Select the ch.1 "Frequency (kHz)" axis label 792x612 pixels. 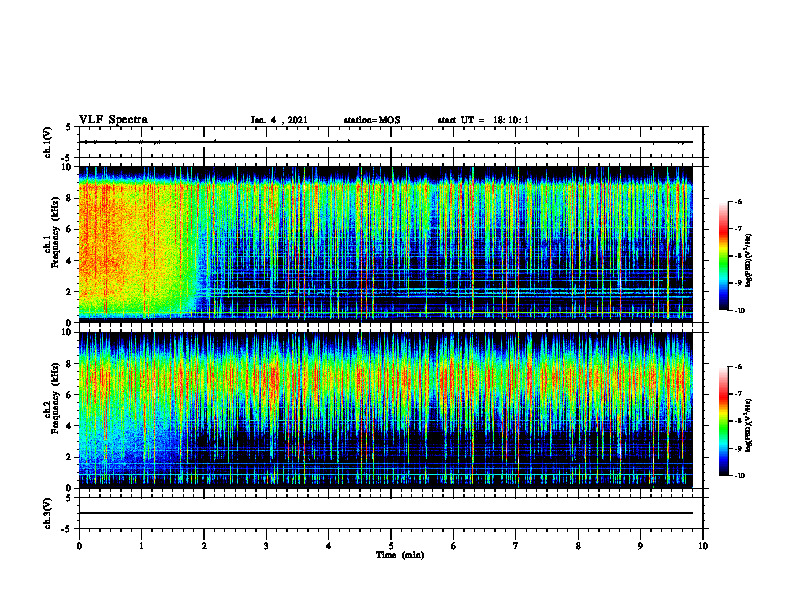(55, 232)
